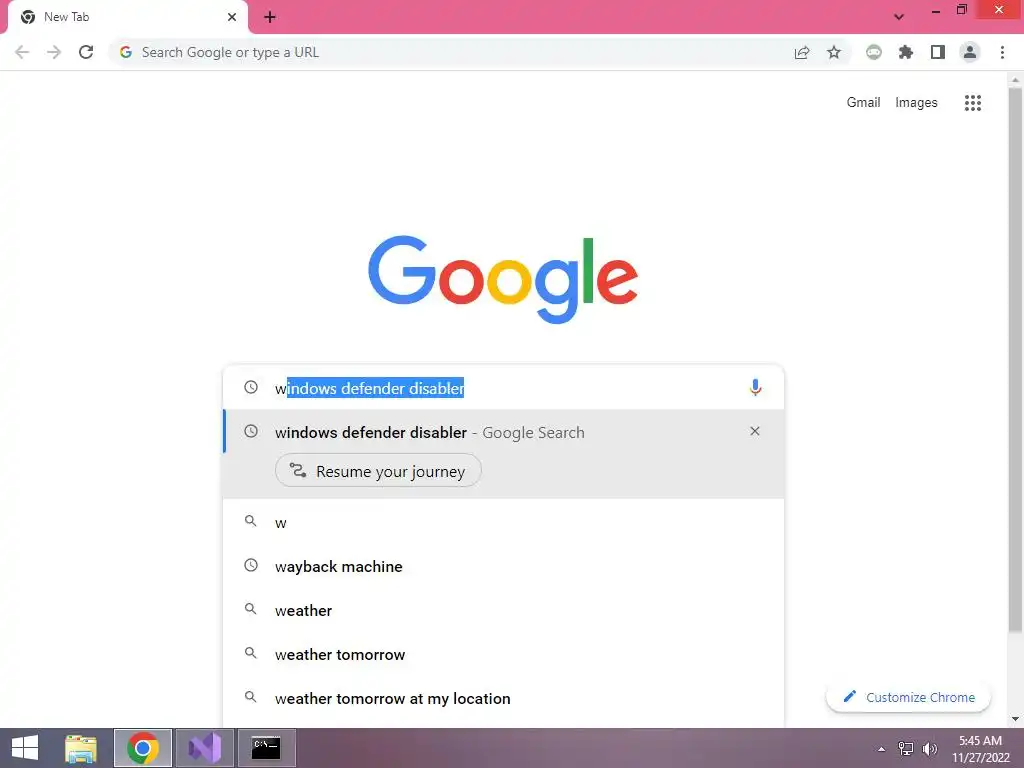Click the magnifier icon beside weather tomorrow

tap(251, 653)
